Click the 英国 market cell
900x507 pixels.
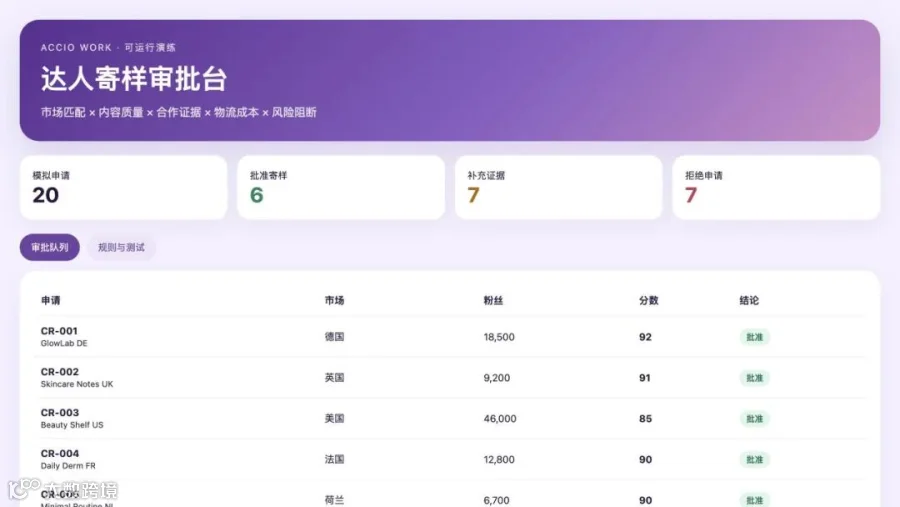coord(334,378)
